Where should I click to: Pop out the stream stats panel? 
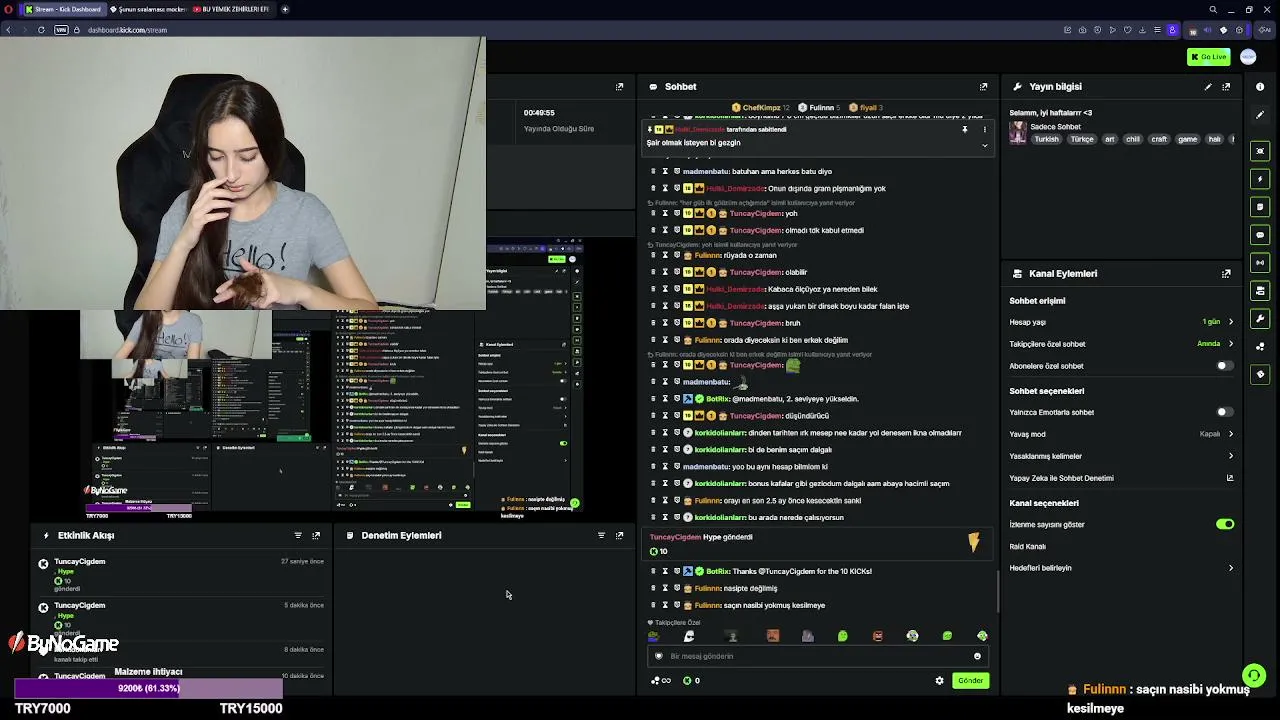tap(619, 87)
